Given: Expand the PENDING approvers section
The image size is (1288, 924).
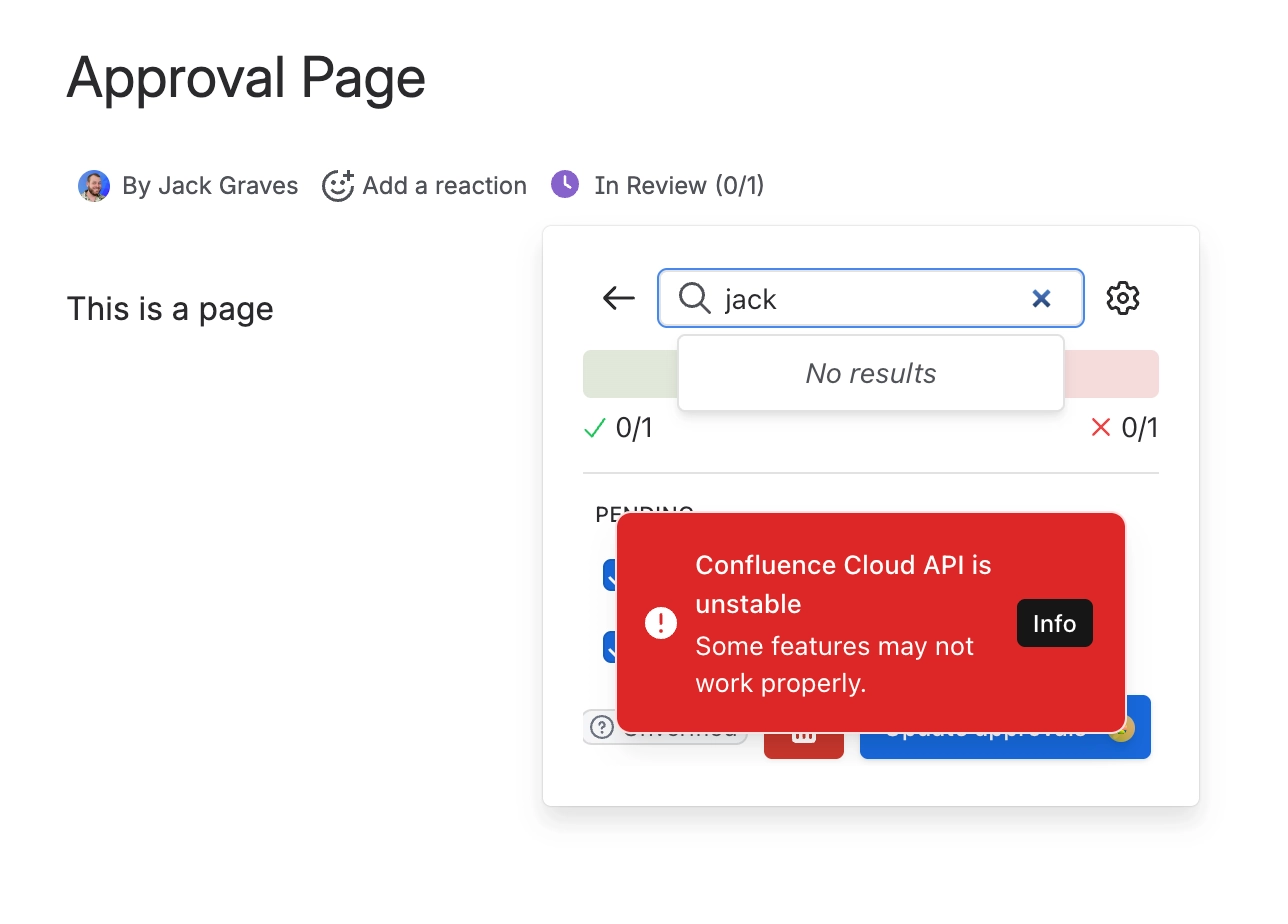Looking at the screenshot, I should pos(644,512).
